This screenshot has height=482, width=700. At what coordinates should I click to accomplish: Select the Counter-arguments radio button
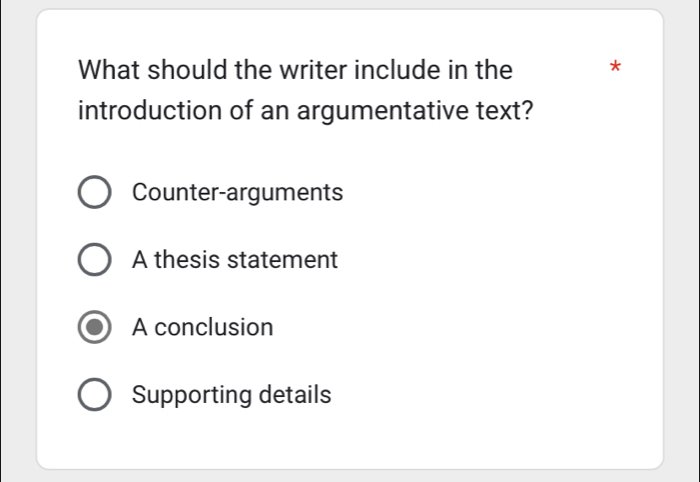[95, 193]
